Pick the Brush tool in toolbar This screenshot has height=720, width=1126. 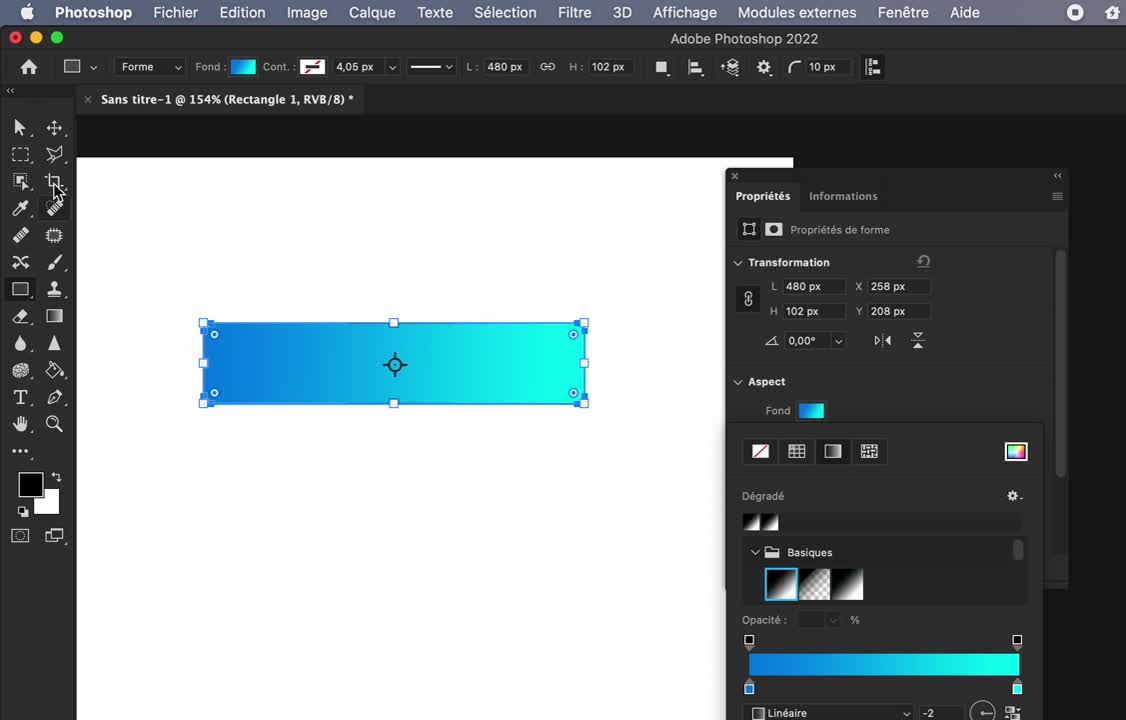click(x=55, y=262)
